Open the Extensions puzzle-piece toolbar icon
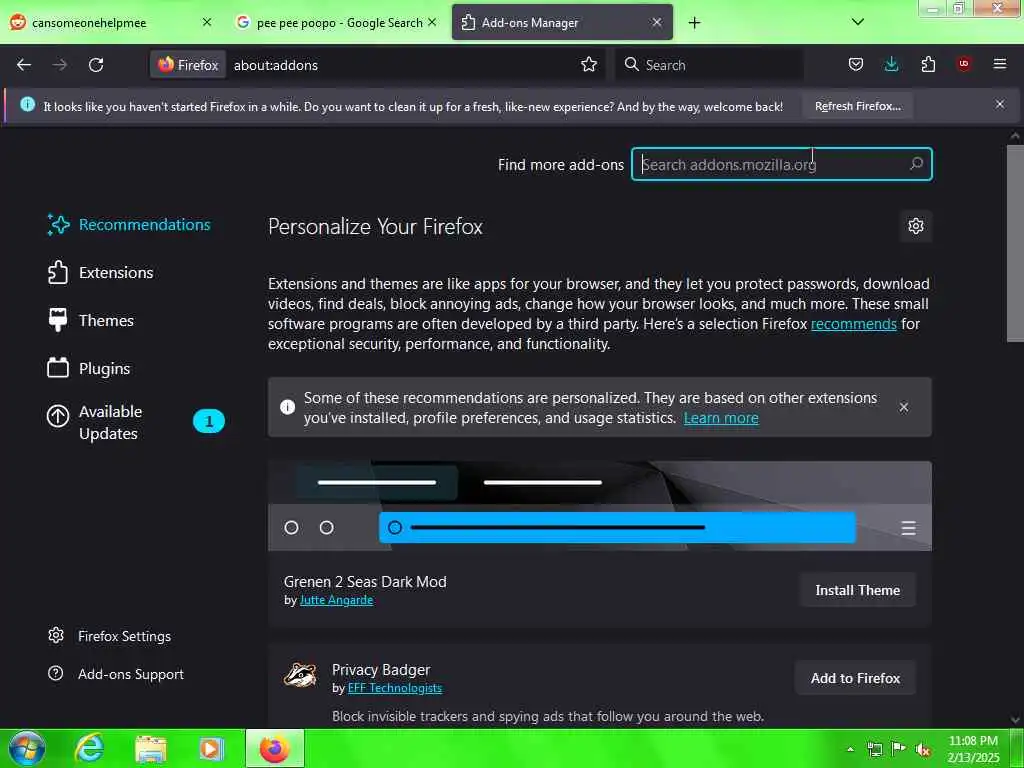Screen dimensions: 1024x768 pyautogui.click(x=928, y=64)
